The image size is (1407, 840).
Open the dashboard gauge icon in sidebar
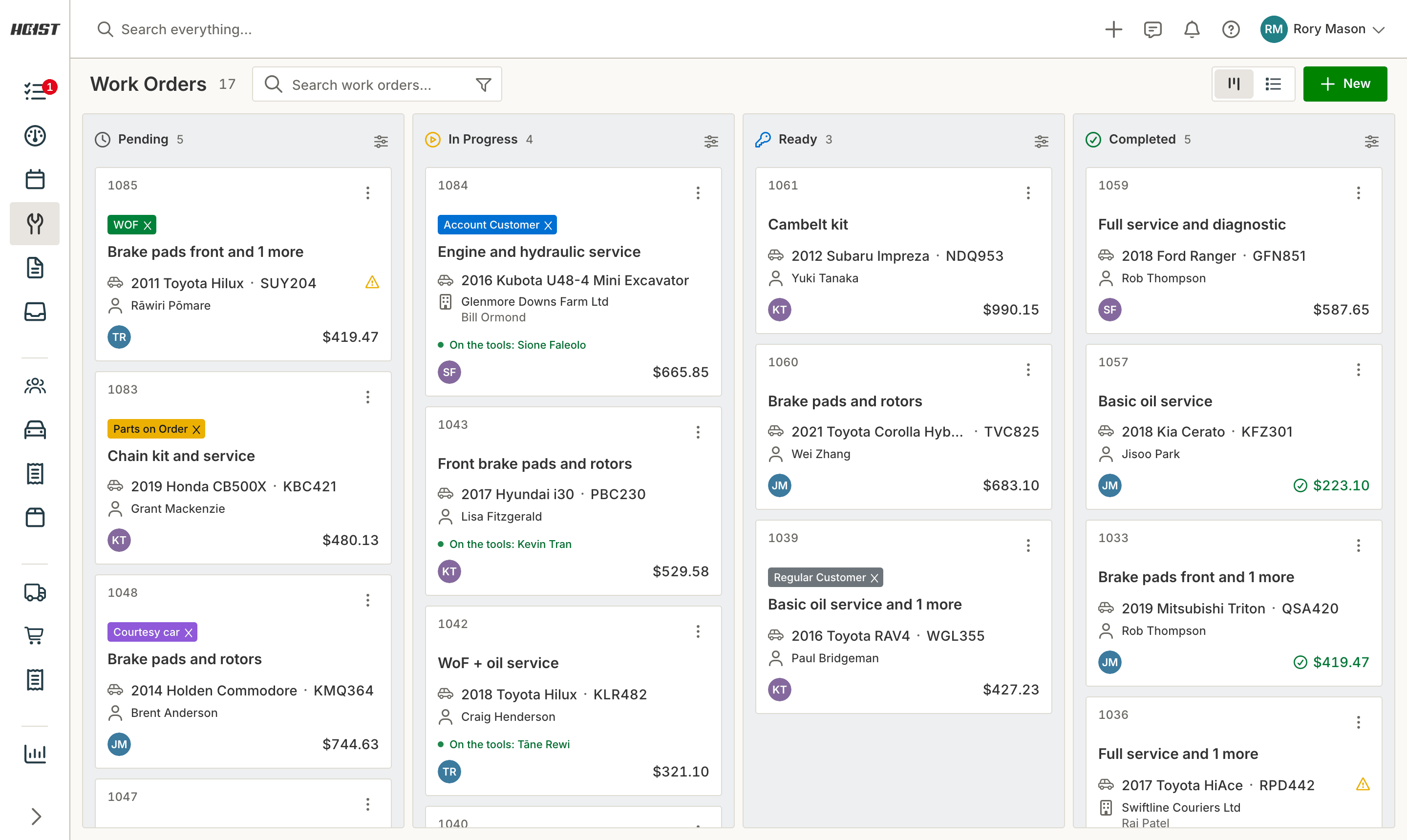(35, 135)
